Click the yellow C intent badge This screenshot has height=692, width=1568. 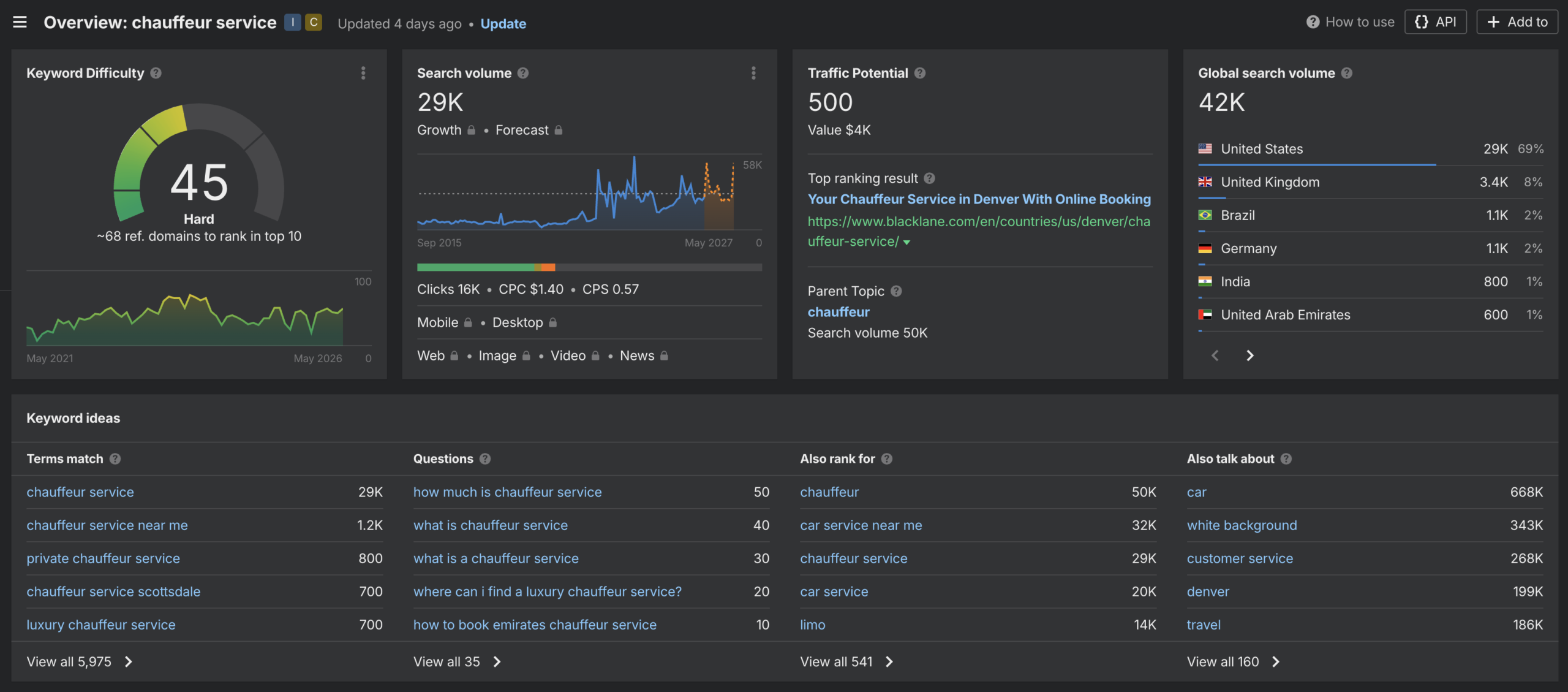314,23
